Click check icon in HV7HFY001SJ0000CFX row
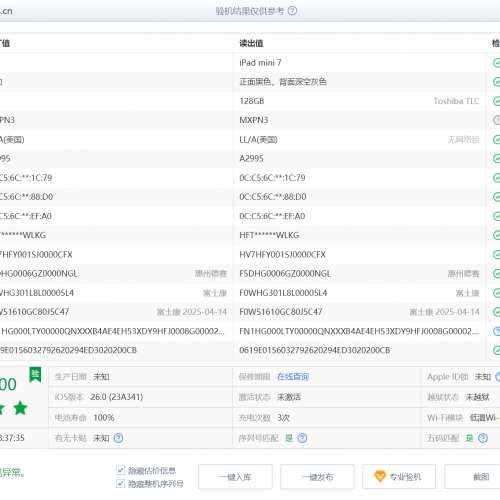500x500 pixels. coord(496,255)
